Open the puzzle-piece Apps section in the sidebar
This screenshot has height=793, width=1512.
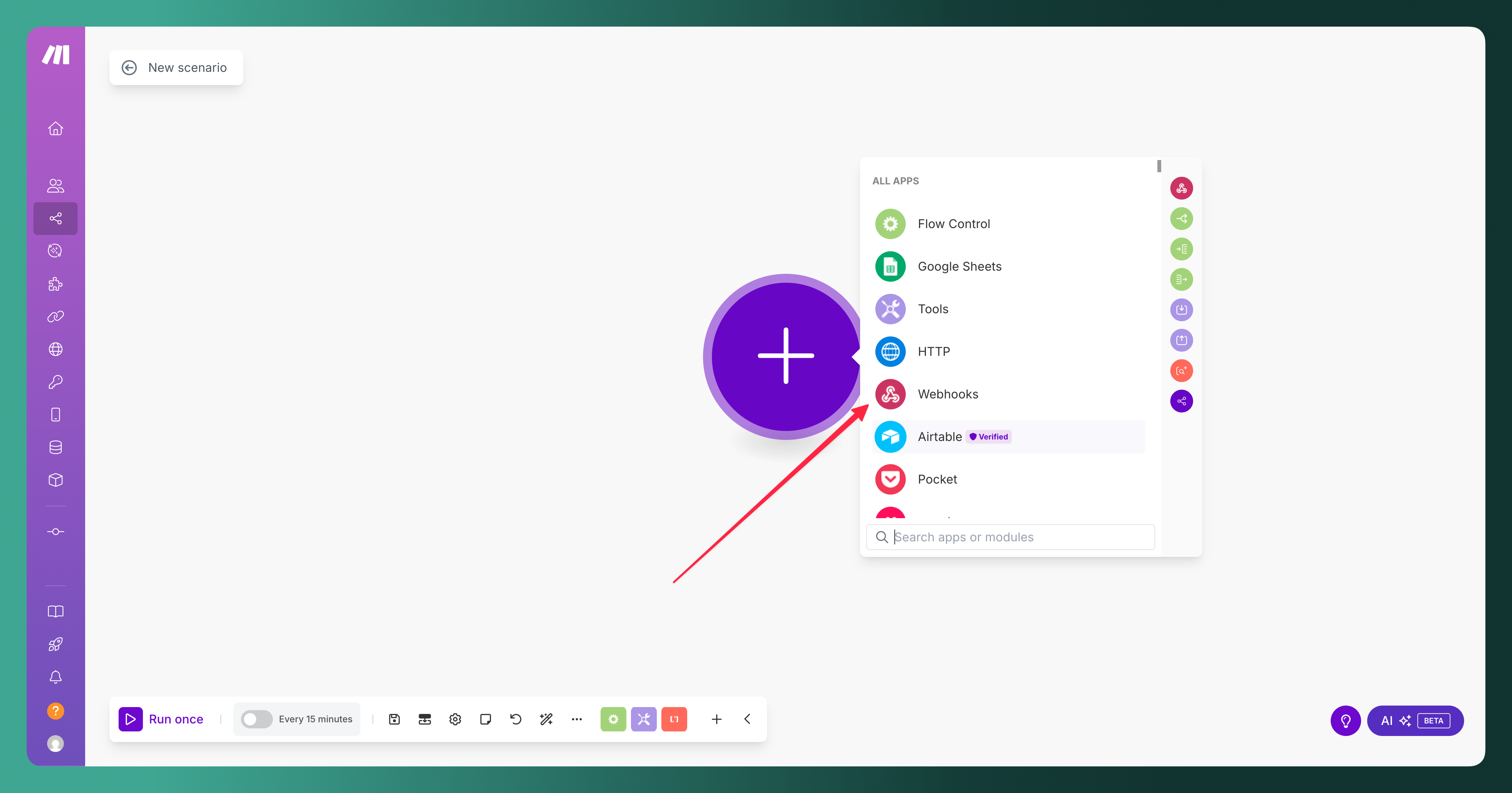55,284
